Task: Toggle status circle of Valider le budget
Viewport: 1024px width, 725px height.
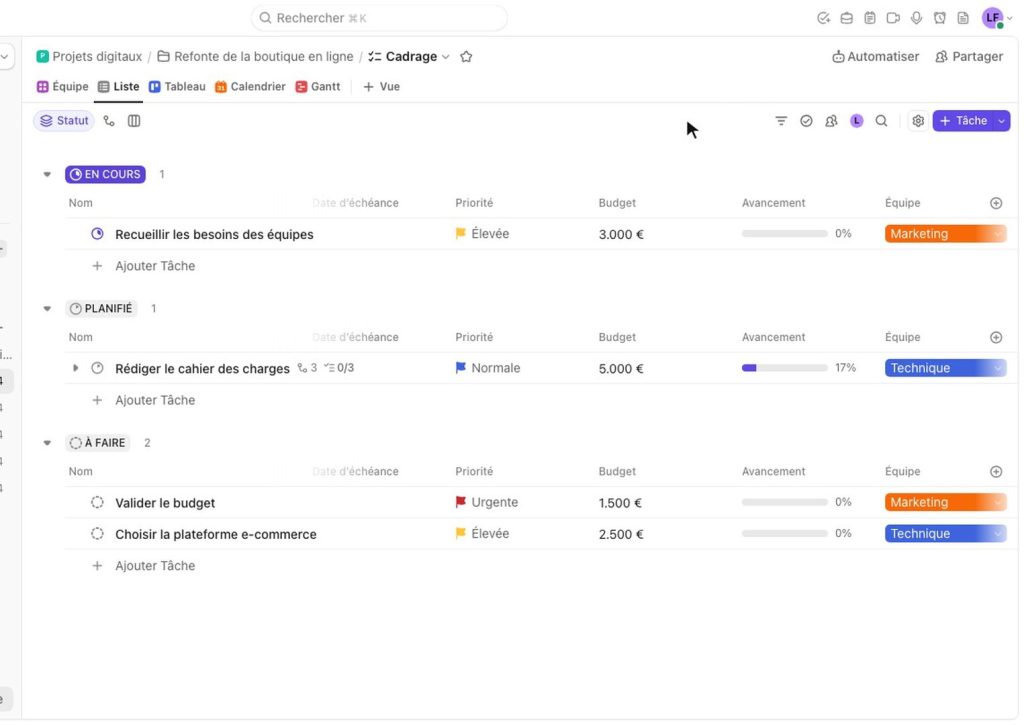Action: (97, 502)
